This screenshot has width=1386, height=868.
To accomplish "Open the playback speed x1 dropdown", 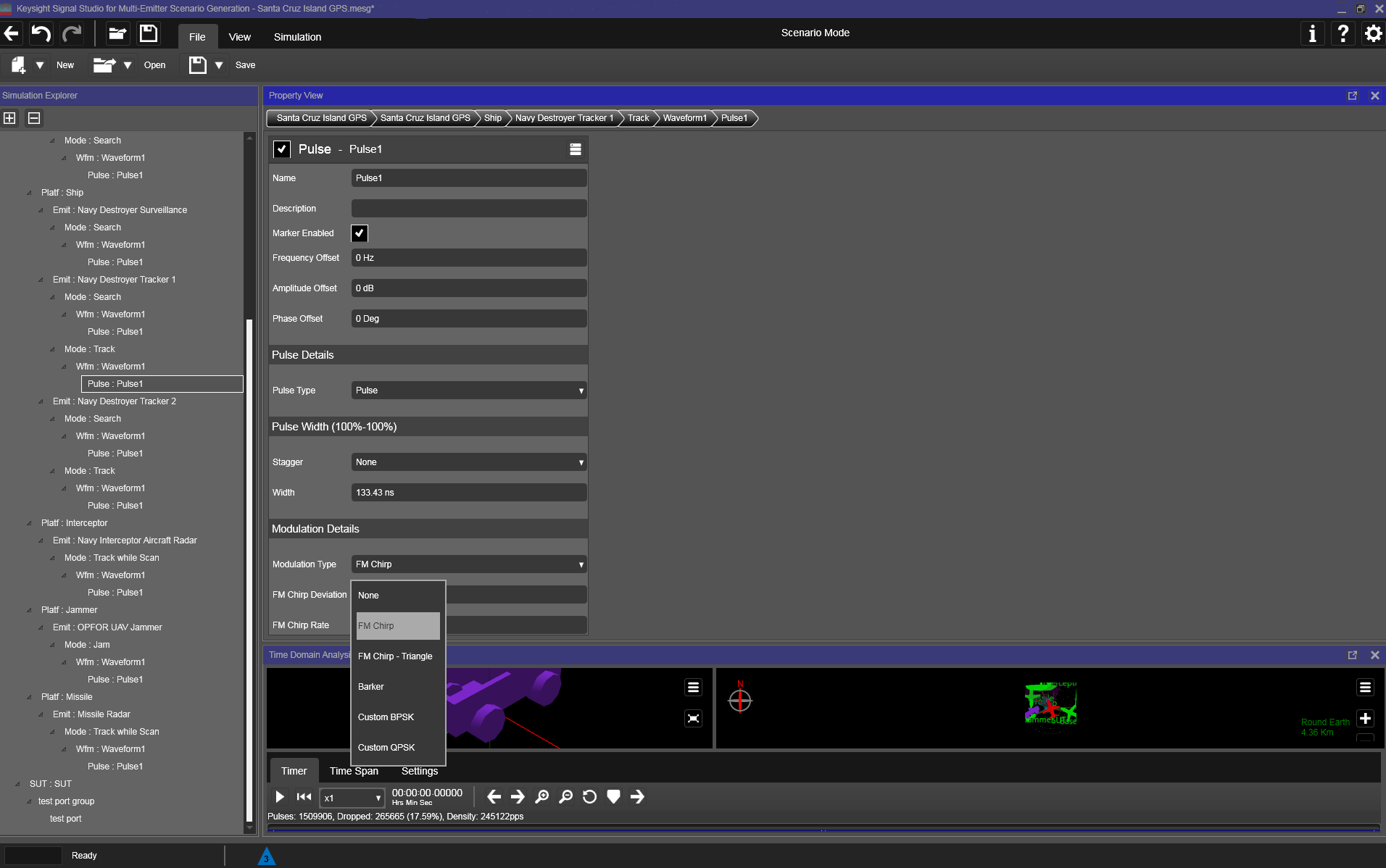I will tap(352, 798).
